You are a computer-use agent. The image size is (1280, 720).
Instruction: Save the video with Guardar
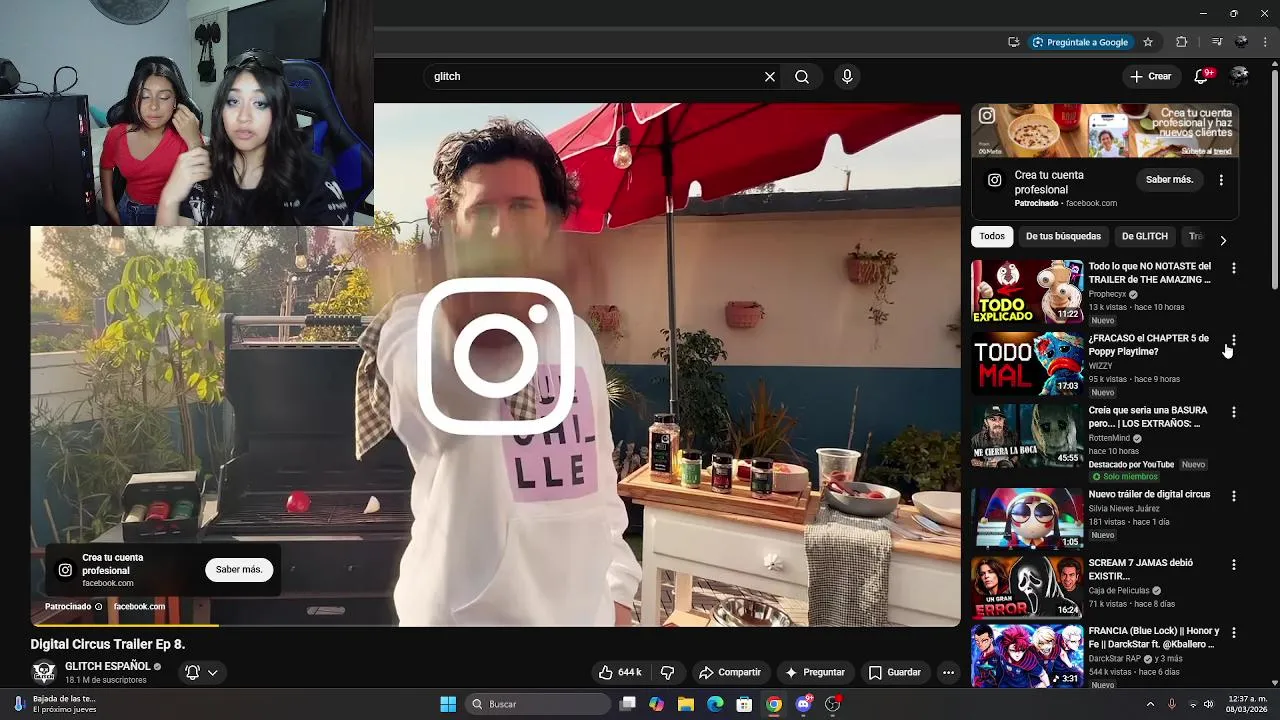tap(895, 673)
